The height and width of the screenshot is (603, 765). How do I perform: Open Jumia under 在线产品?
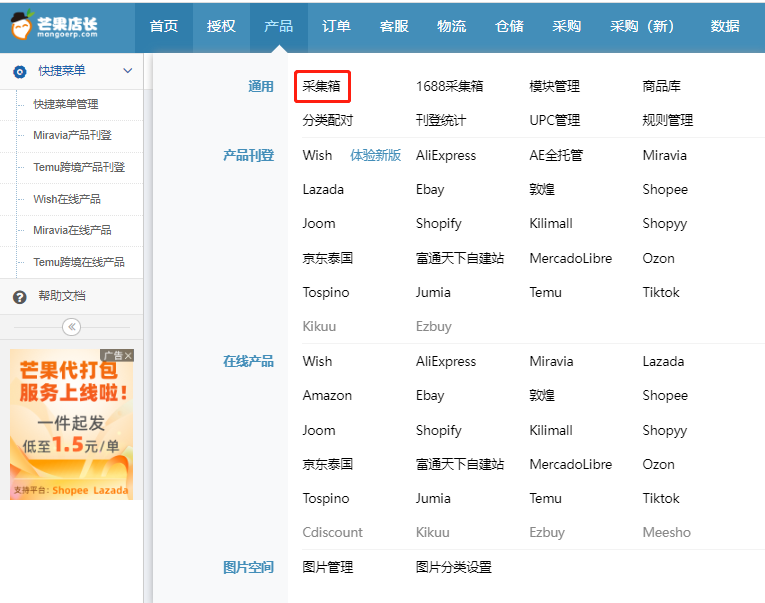pos(433,498)
